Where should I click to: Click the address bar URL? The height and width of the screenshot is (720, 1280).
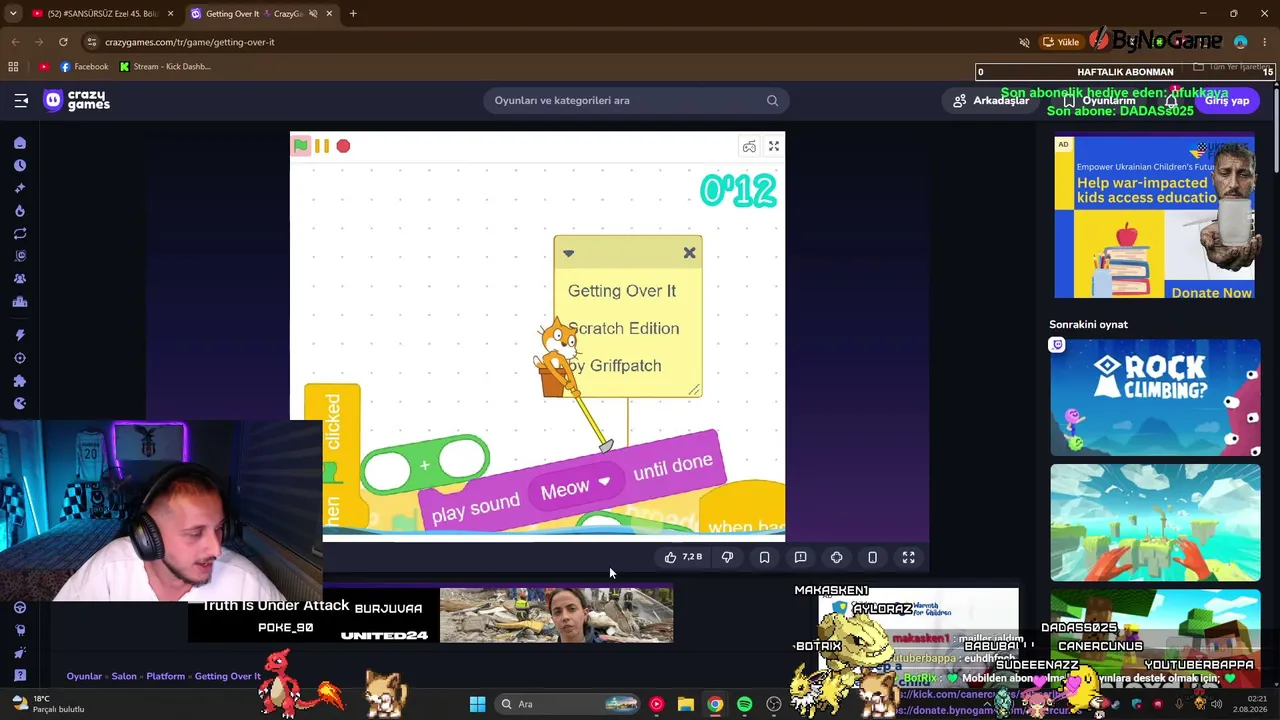coord(190,42)
